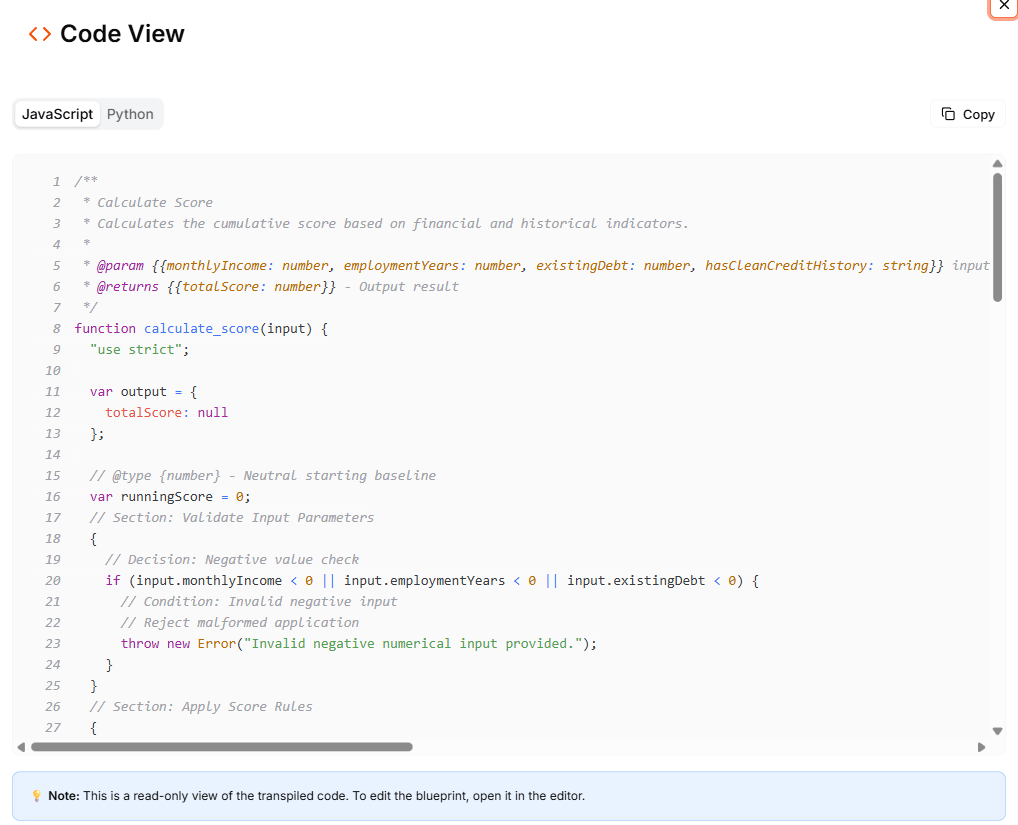This screenshot has width=1018, height=825.
Task: Click comment 'Reject malformed application'
Action: pos(240,622)
